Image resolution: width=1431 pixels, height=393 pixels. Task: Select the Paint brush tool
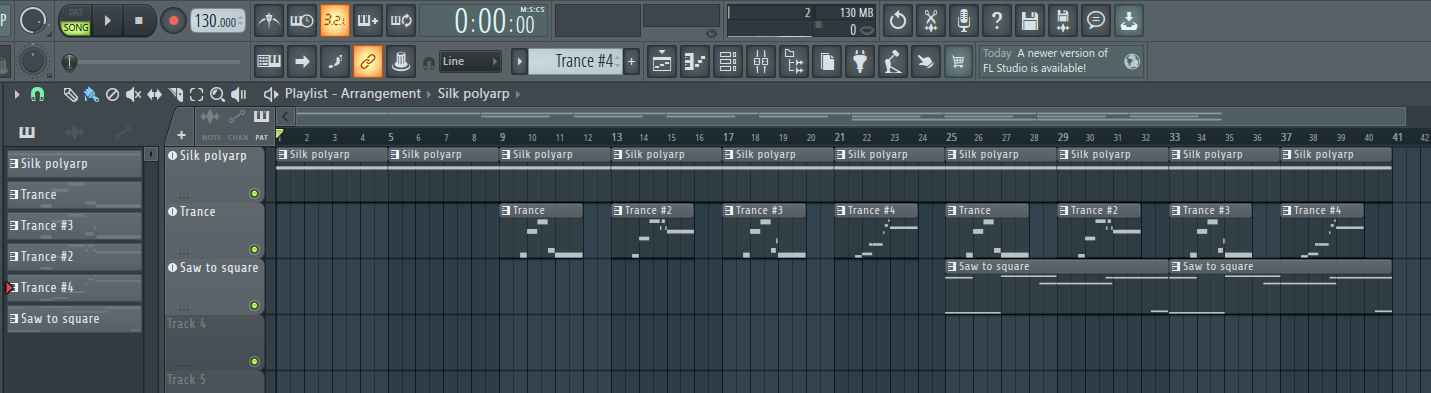pos(91,94)
